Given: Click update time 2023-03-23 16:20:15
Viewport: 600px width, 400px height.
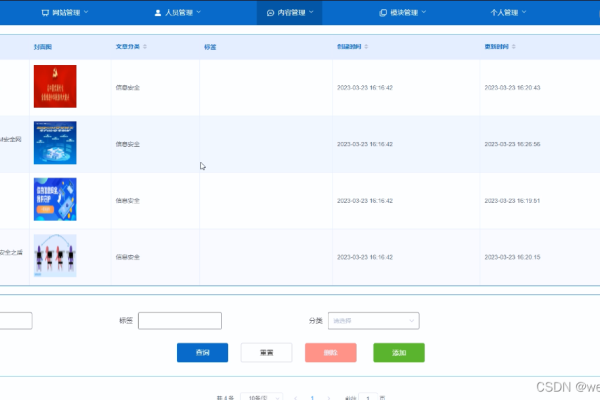Looking at the screenshot, I should point(512,257).
